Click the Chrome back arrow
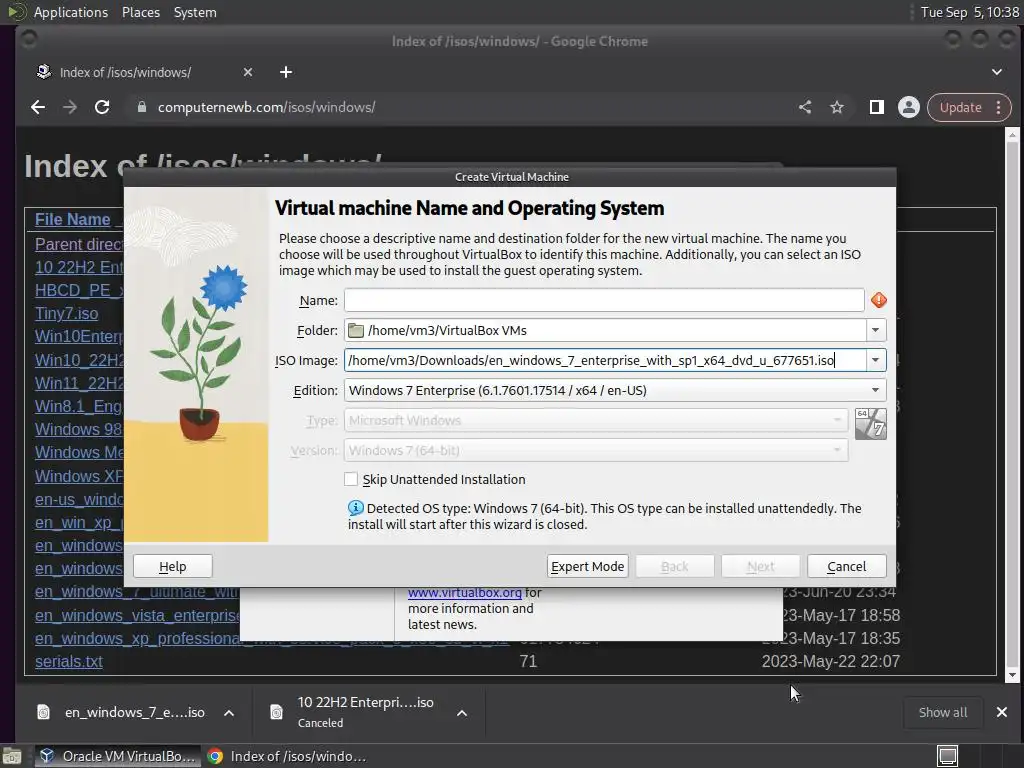 pyautogui.click(x=38, y=107)
